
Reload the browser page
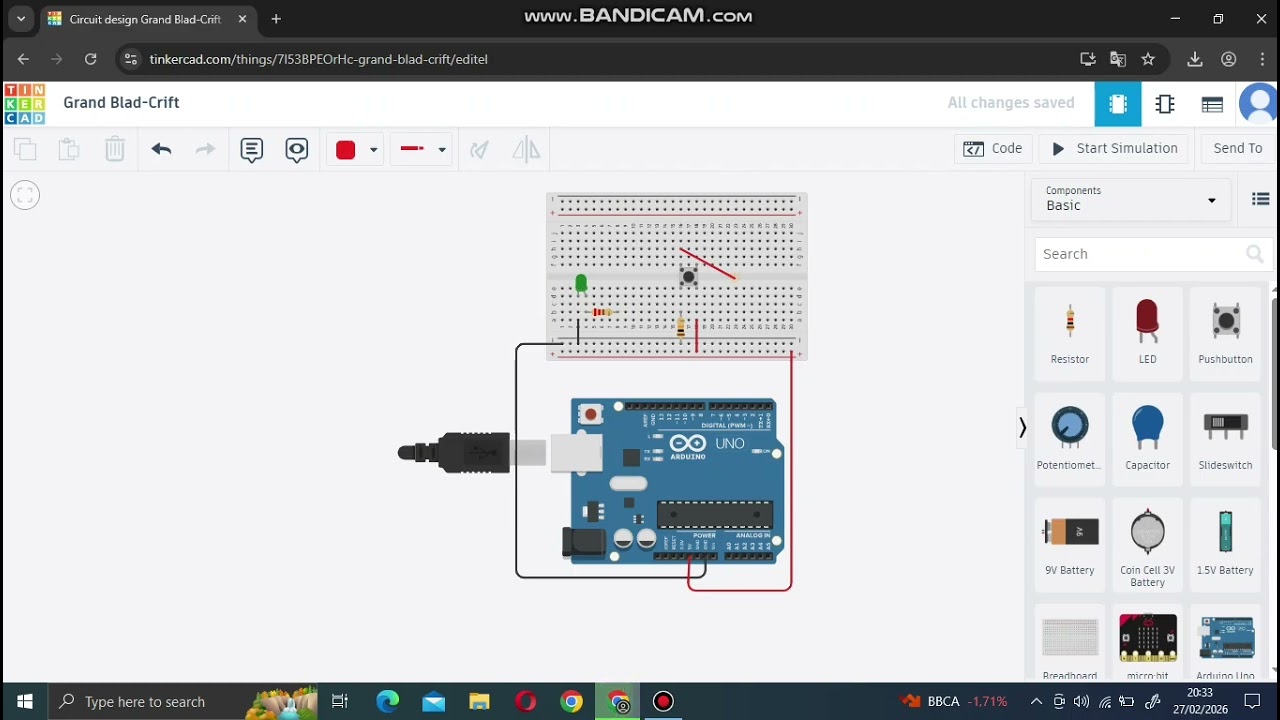(x=90, y=59)
